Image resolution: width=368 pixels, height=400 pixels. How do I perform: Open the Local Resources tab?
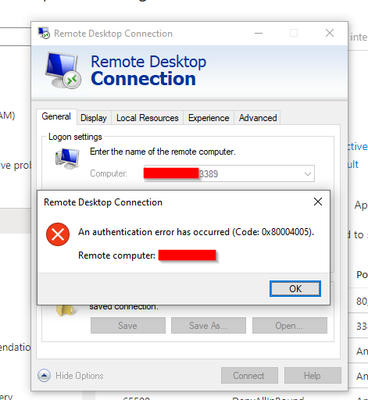coord(147,118)
